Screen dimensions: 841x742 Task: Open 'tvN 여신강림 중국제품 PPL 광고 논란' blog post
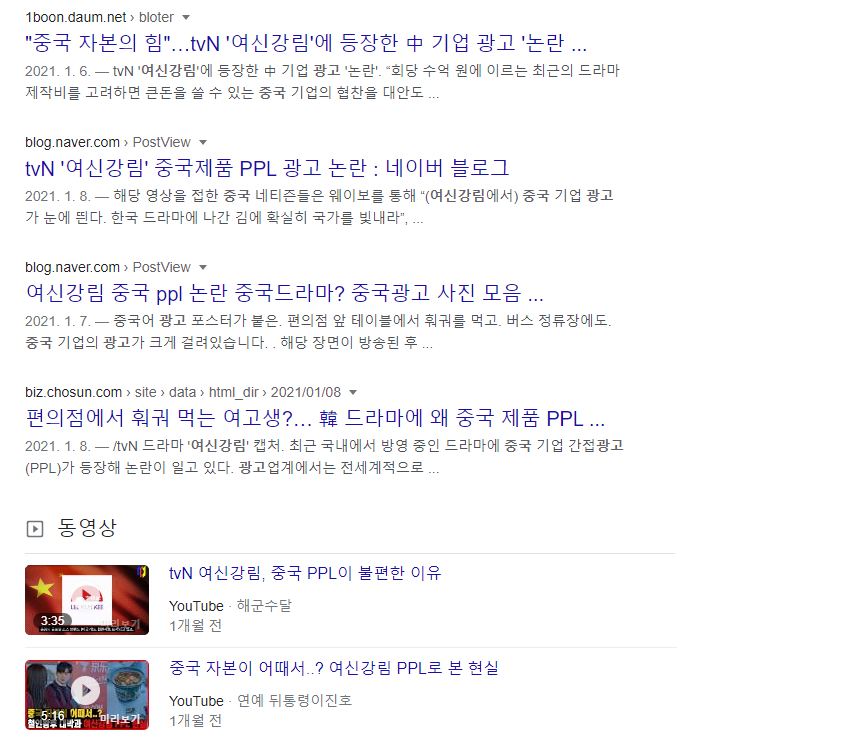pos(267,168)
